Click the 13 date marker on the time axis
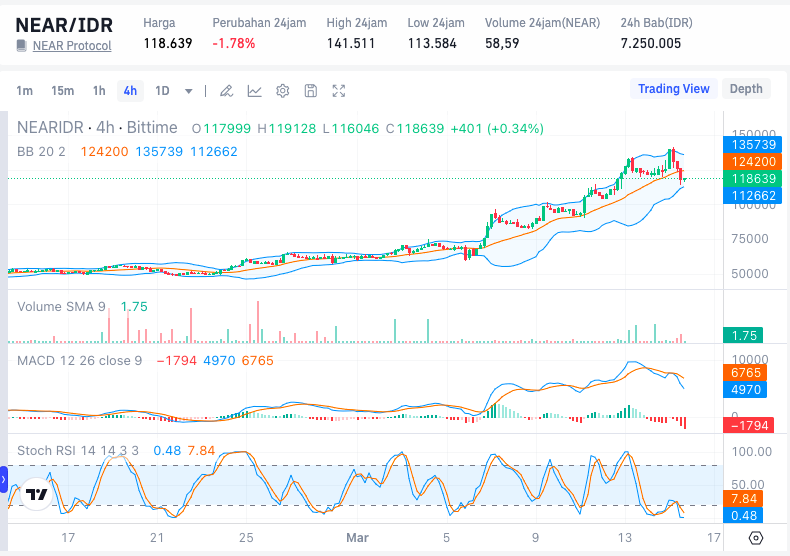 (x=625, y=538)
